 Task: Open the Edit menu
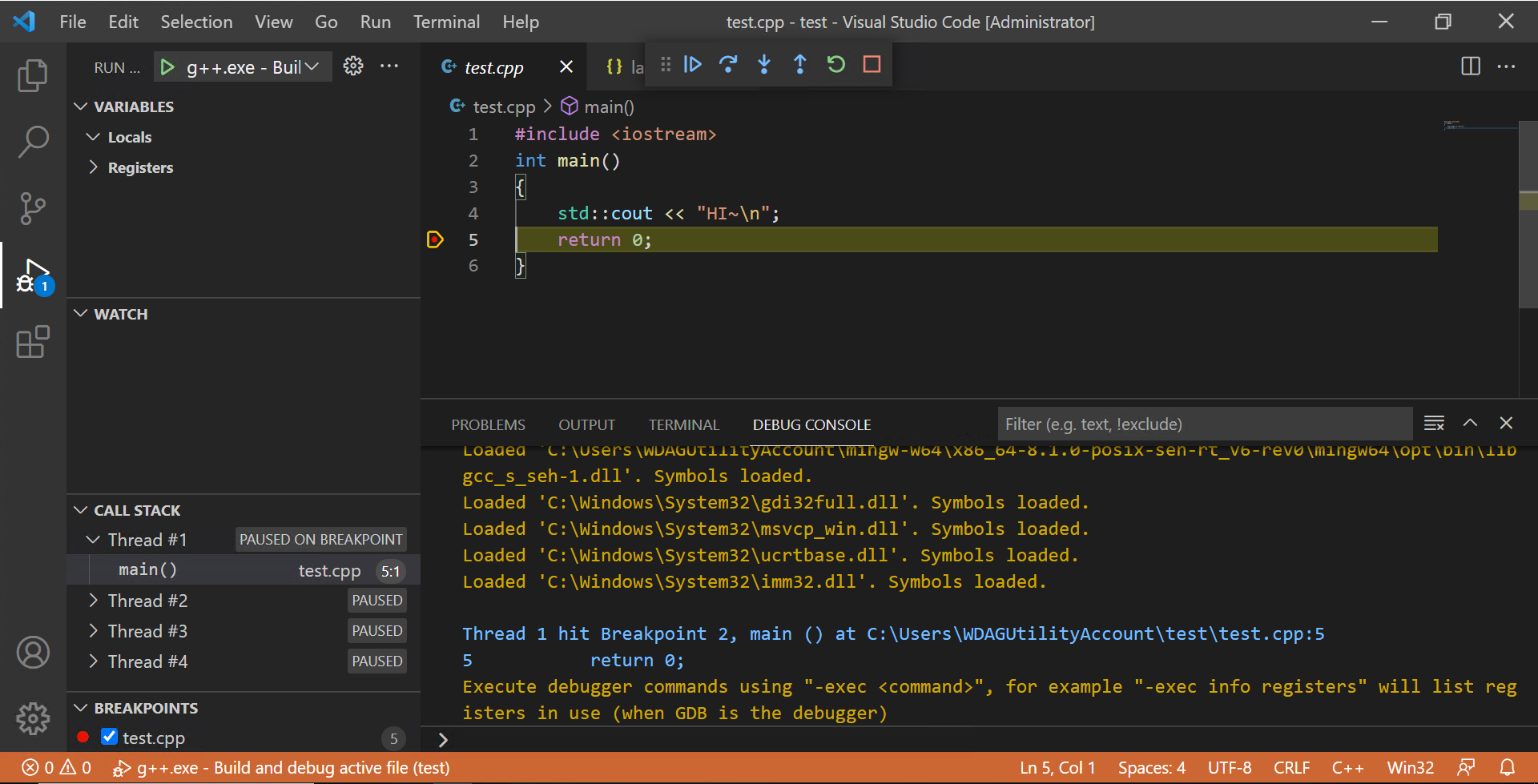[x=123, y=22]
